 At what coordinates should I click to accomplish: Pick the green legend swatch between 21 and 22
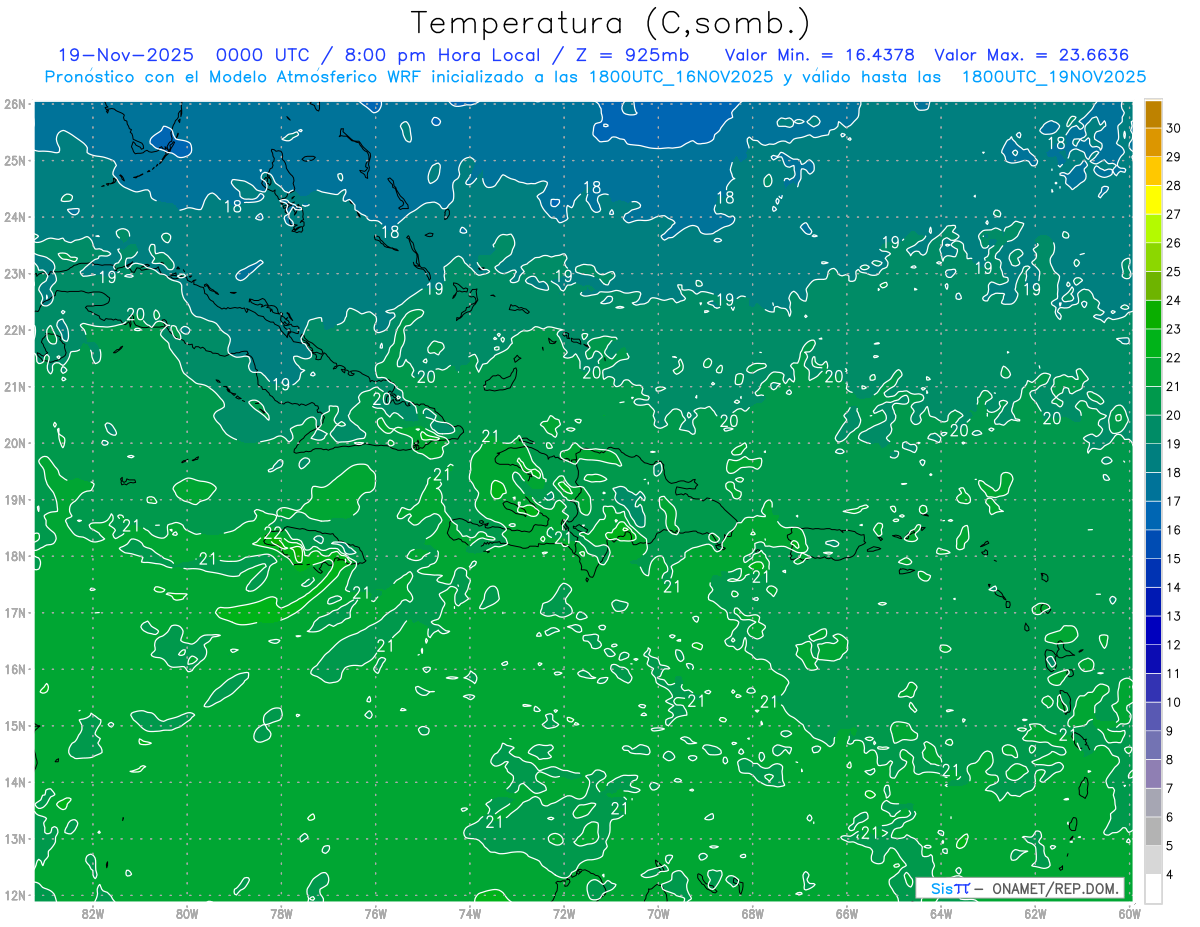coord(1154,372)
